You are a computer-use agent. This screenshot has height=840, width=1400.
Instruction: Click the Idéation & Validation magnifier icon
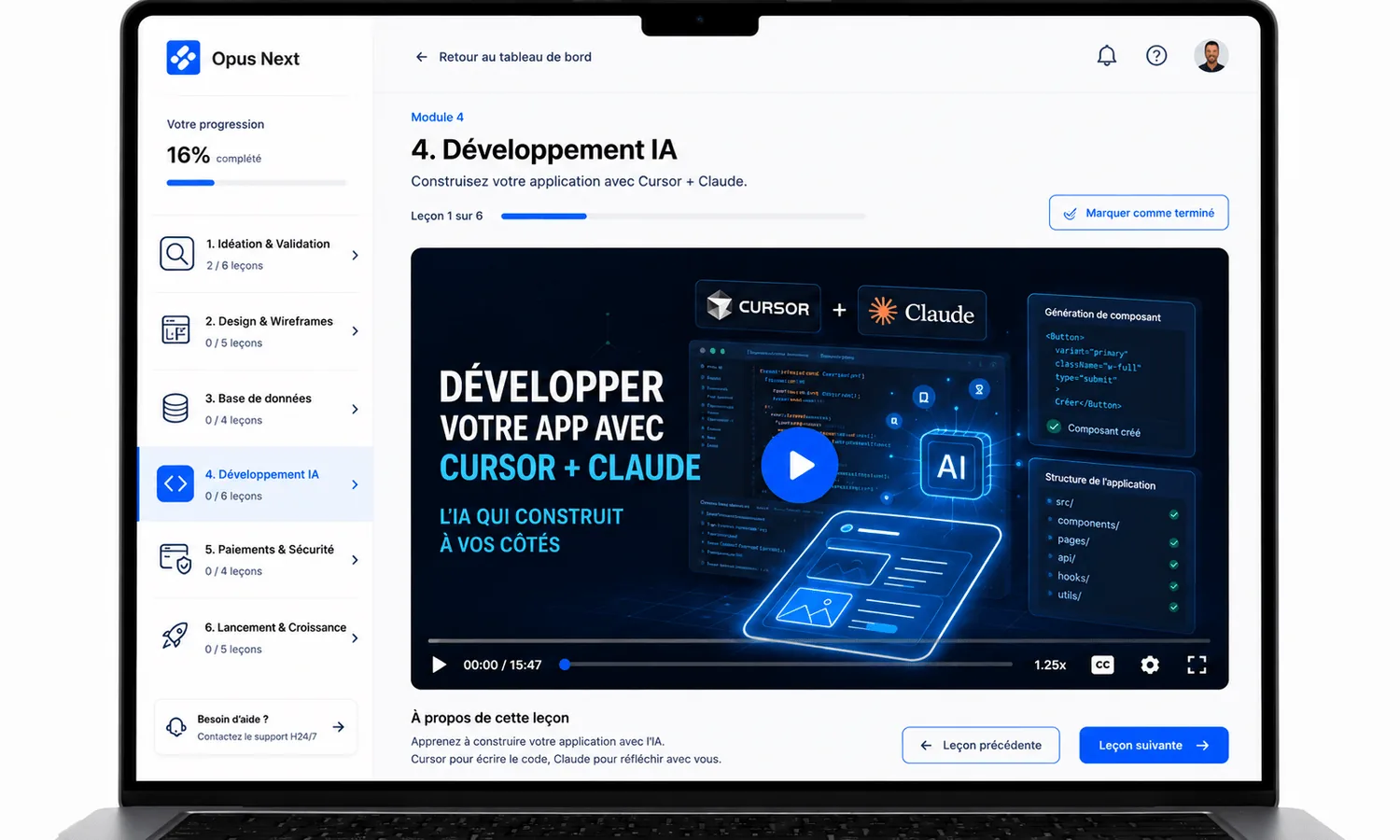tap(176, 254)
